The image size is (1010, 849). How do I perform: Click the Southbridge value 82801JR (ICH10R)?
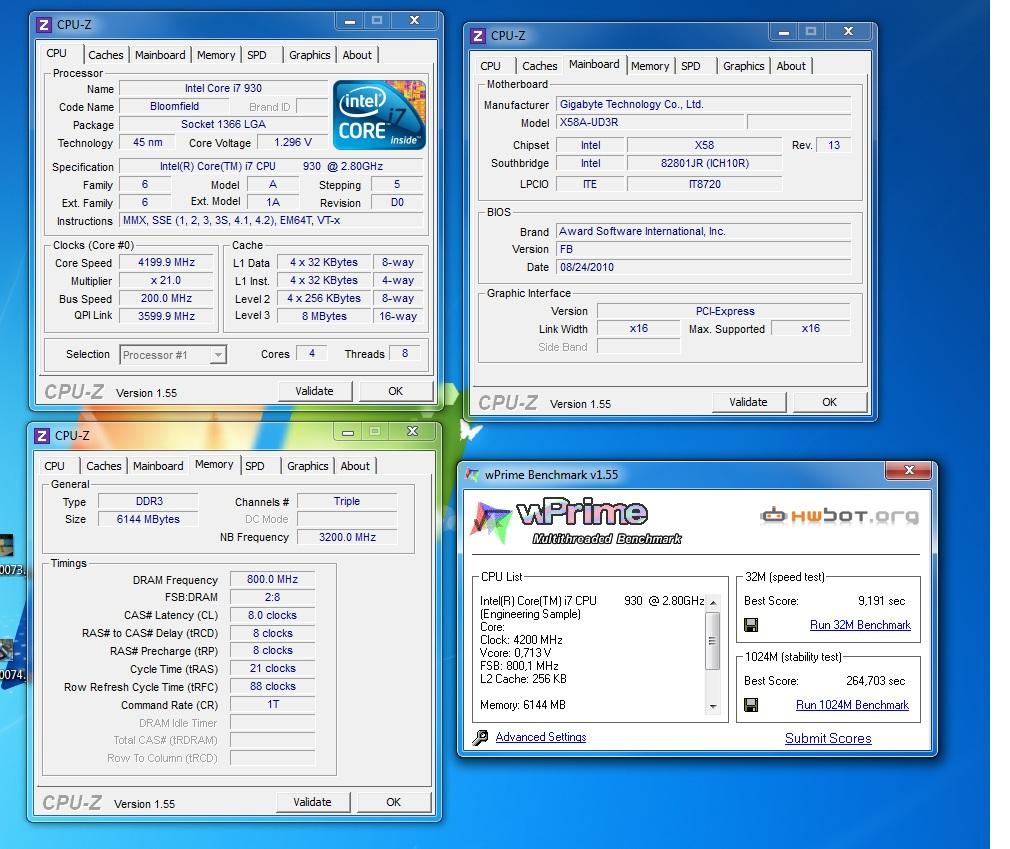705,164
